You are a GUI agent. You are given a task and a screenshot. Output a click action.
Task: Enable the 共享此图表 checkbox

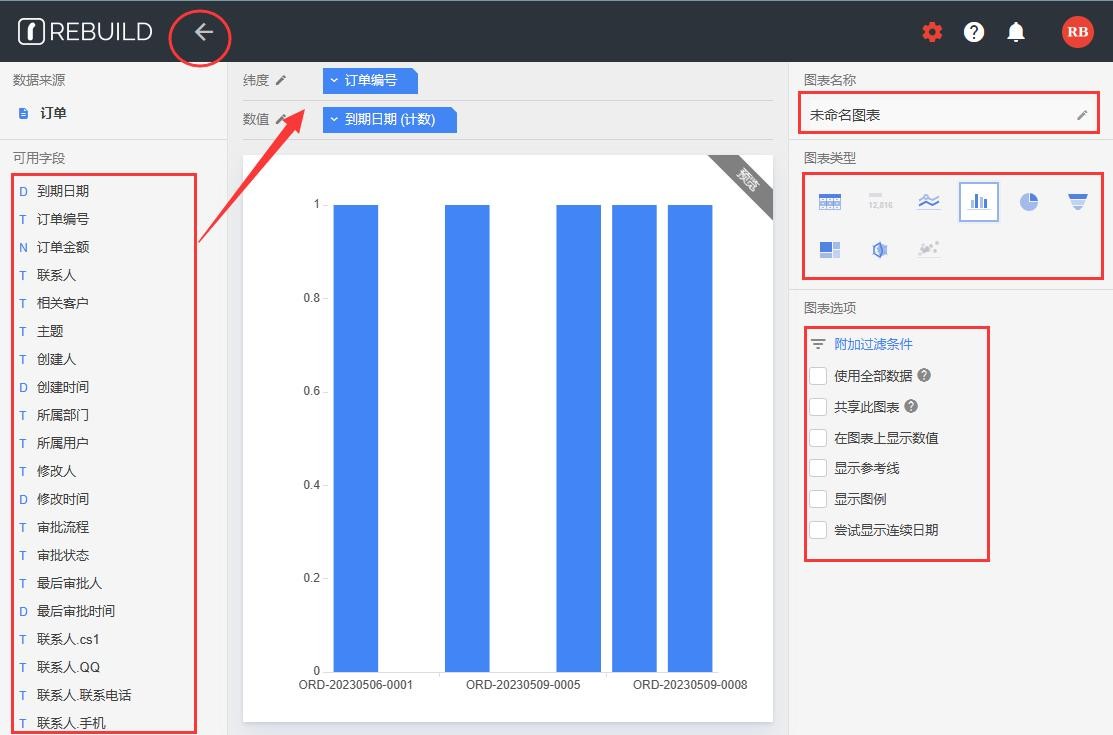(x=818, y=407)
